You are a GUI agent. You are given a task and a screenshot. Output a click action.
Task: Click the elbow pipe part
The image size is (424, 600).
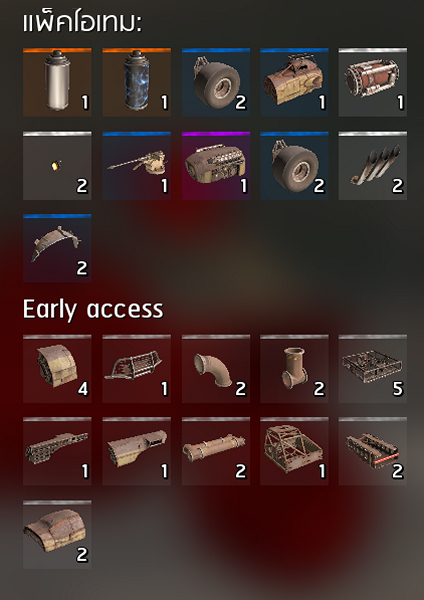[x=216, y=369]
